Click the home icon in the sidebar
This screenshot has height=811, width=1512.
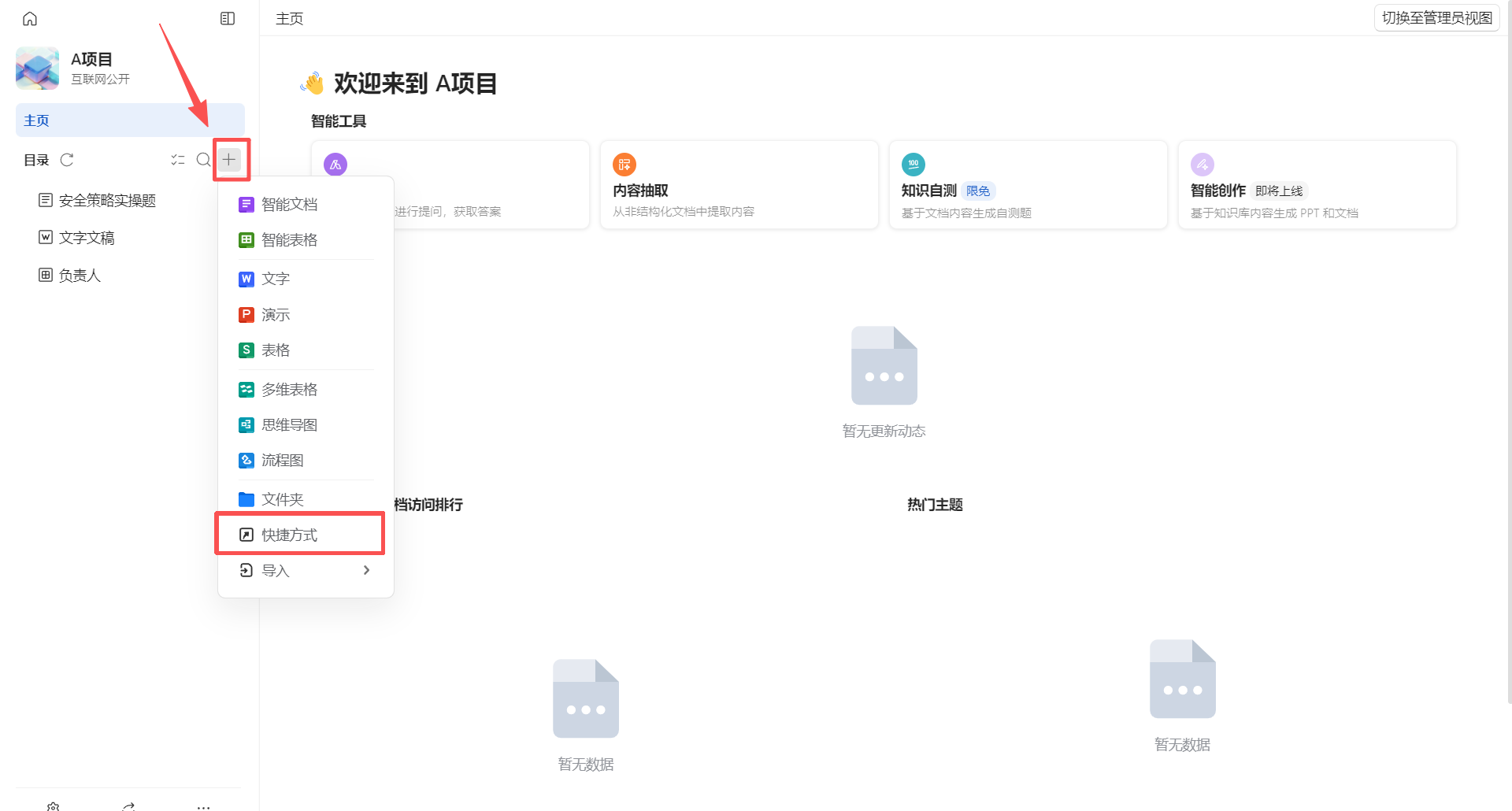30,18
